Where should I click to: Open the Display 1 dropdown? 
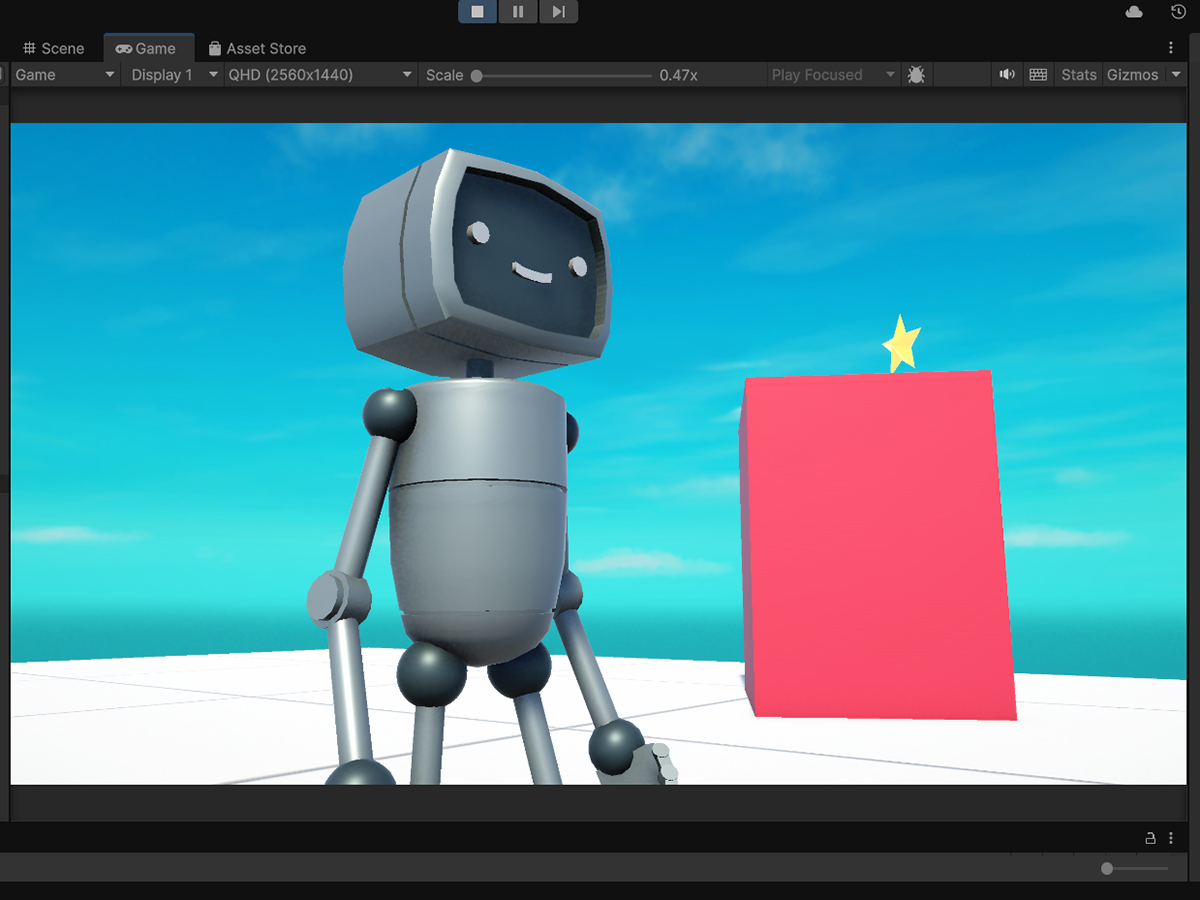click(174, 75)
